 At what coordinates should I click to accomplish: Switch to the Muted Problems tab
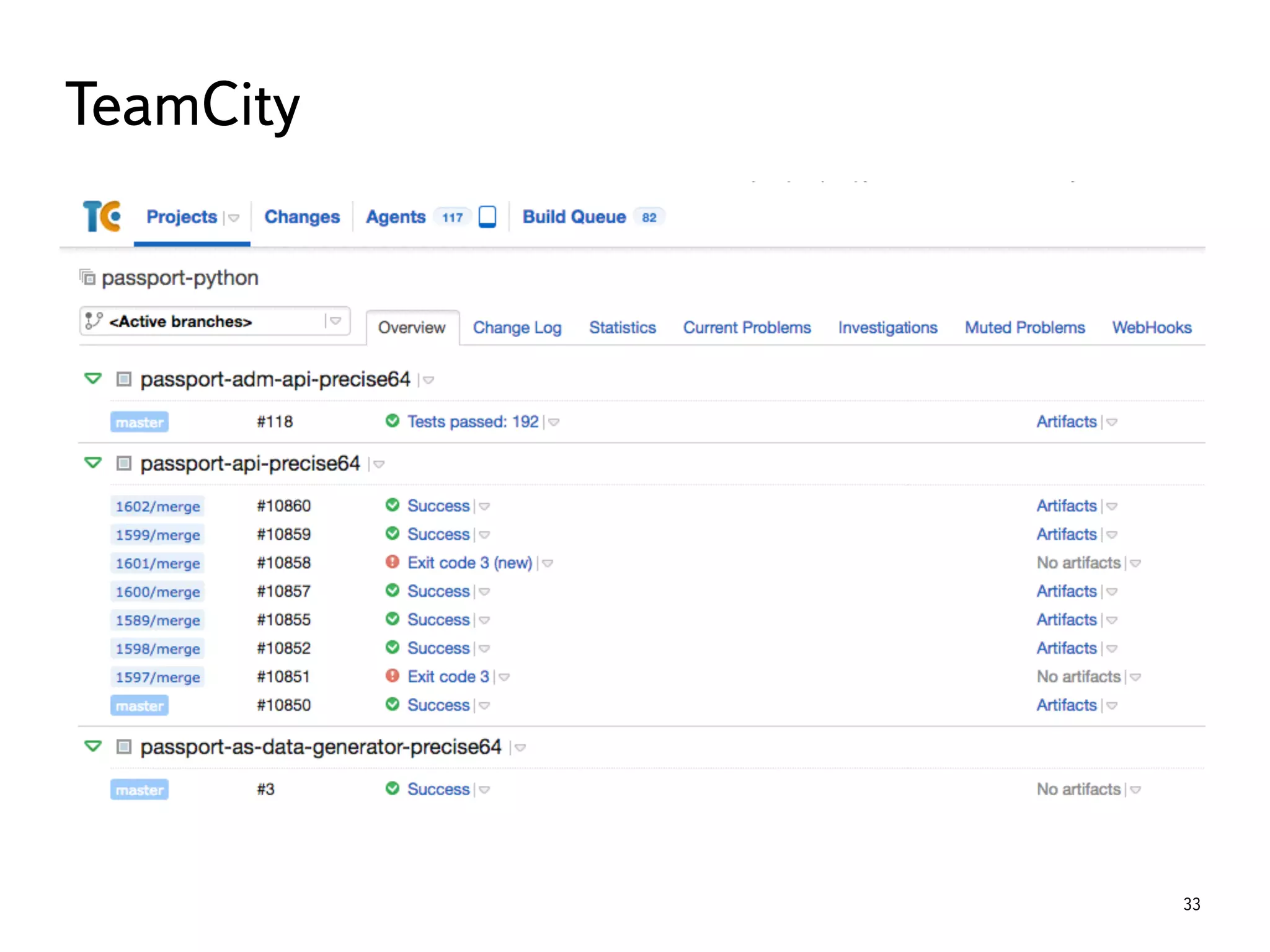coord(1025,327)
